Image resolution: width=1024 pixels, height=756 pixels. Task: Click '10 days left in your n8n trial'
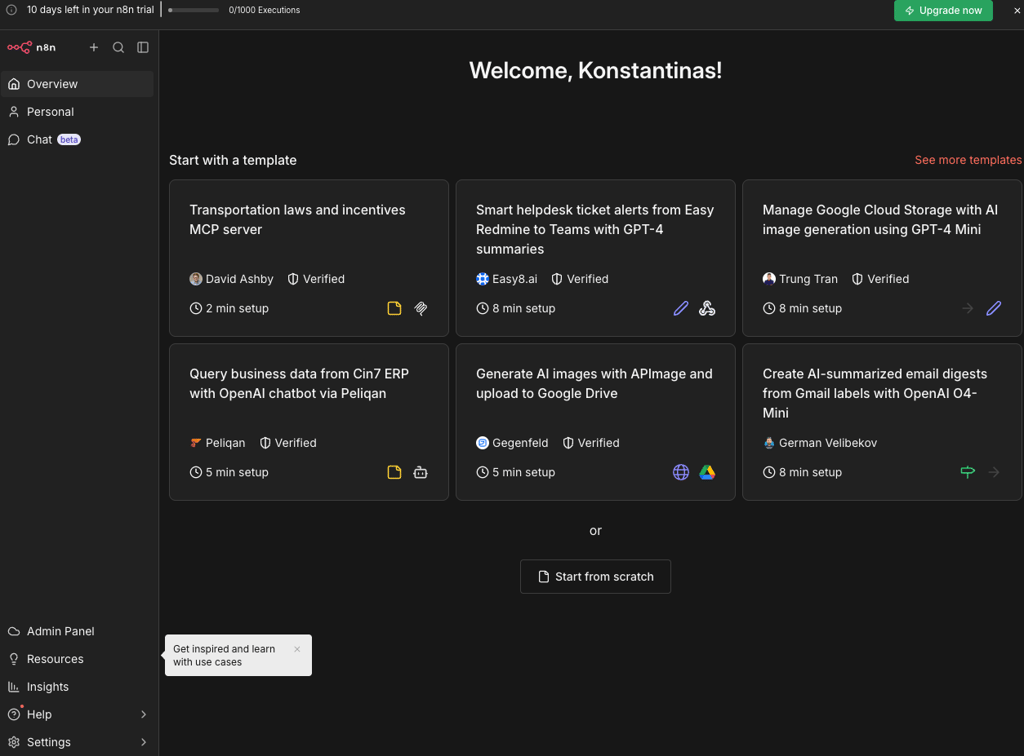coord(90,10)
